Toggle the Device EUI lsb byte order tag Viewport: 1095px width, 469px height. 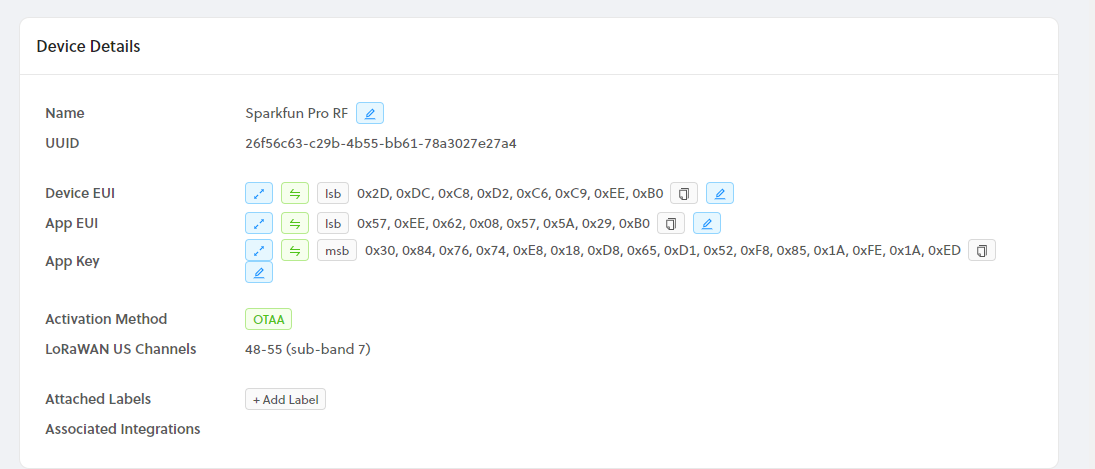(x=333, y=193)
